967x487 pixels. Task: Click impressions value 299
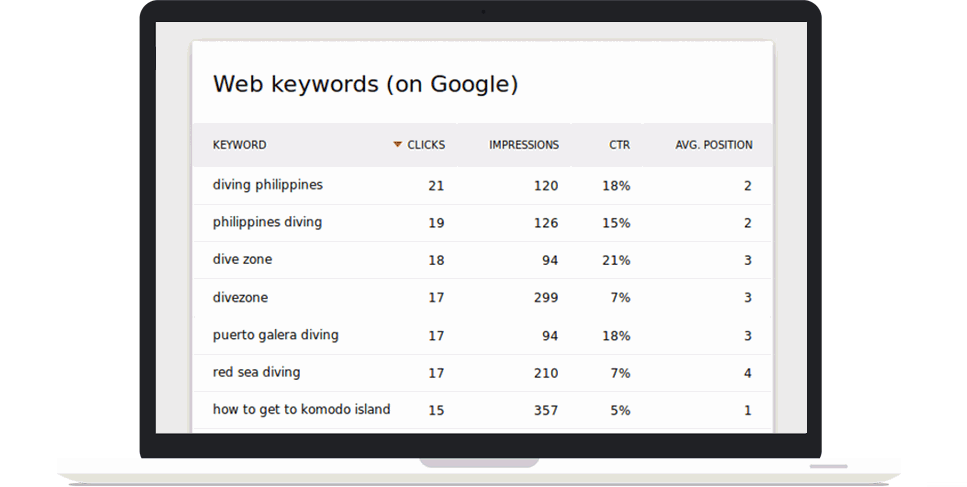click(546, 298)
